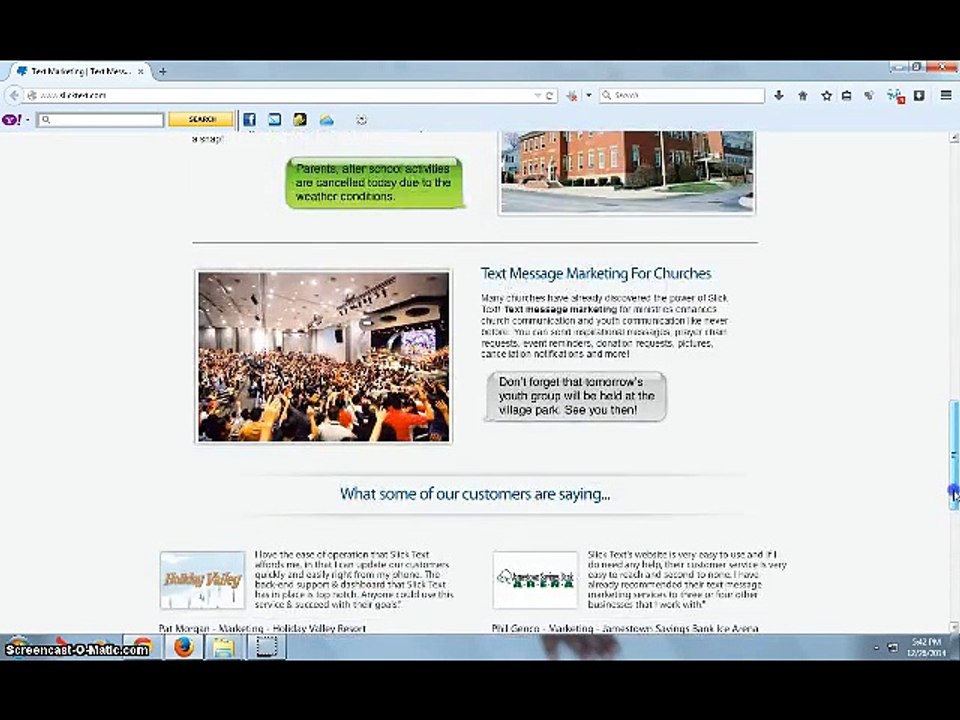960x720 pixels.
Task: Open the Firefox downloads arrow
Action: [779, 96]
